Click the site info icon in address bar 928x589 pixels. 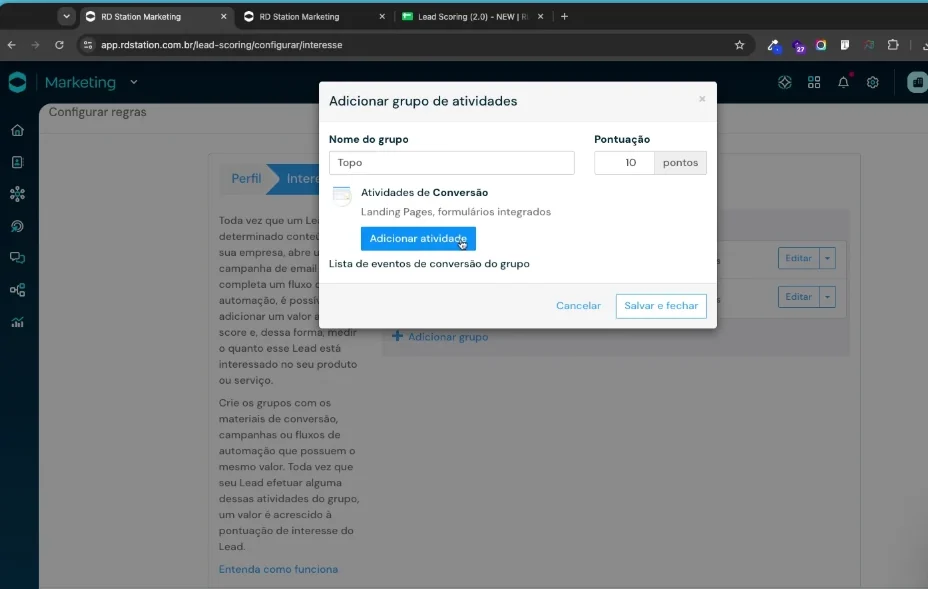(88, 45)
